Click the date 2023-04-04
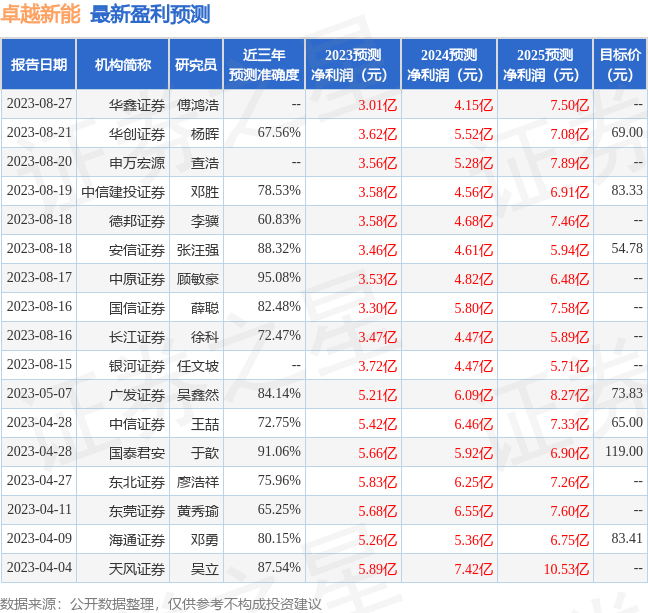Image resolution: width=648 pixels, height=613 pixels. click(x=39, y=567)
